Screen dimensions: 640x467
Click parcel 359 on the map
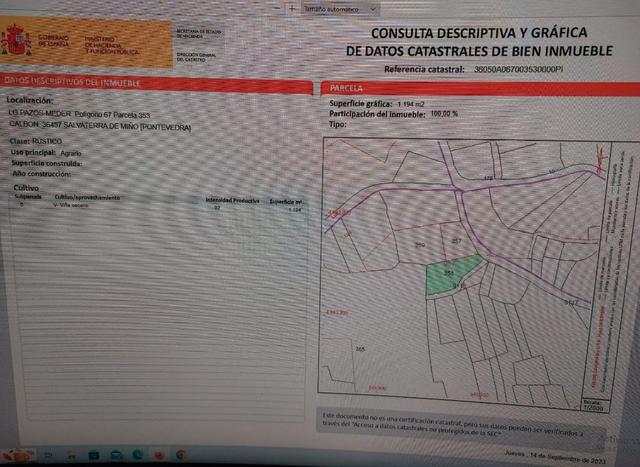[x=419, y=245]
